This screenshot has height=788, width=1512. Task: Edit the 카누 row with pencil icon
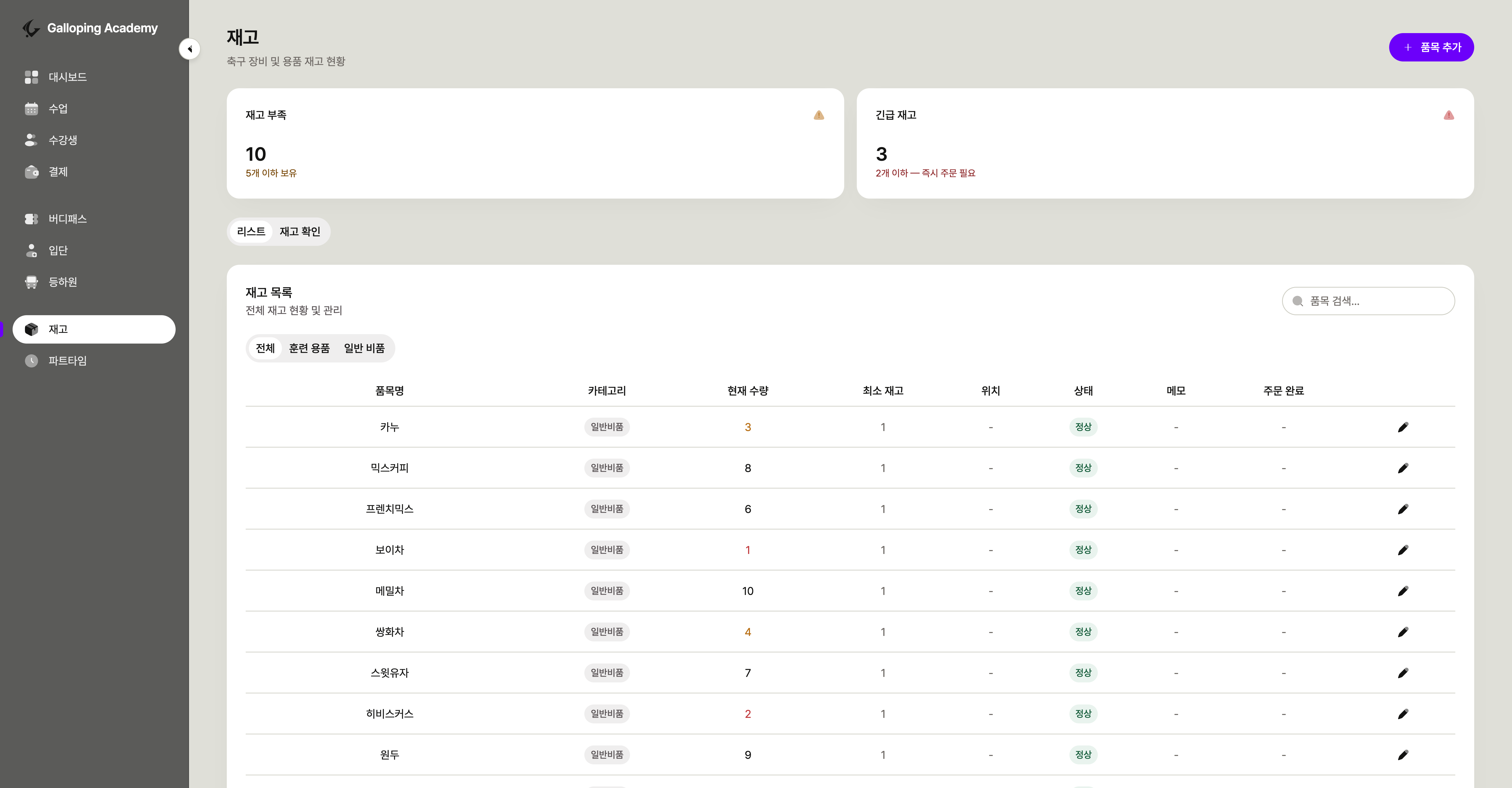click(1403, 427)
